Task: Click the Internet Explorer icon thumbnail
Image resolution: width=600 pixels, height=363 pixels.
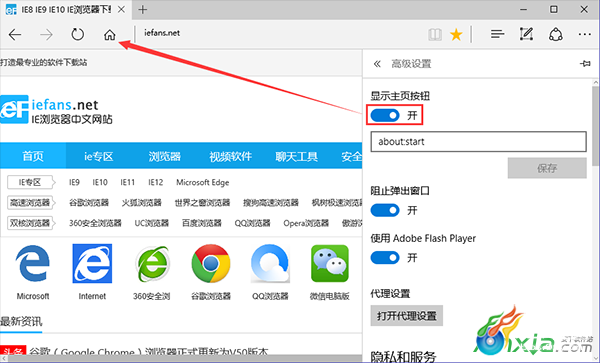Action: pos(92,264)
